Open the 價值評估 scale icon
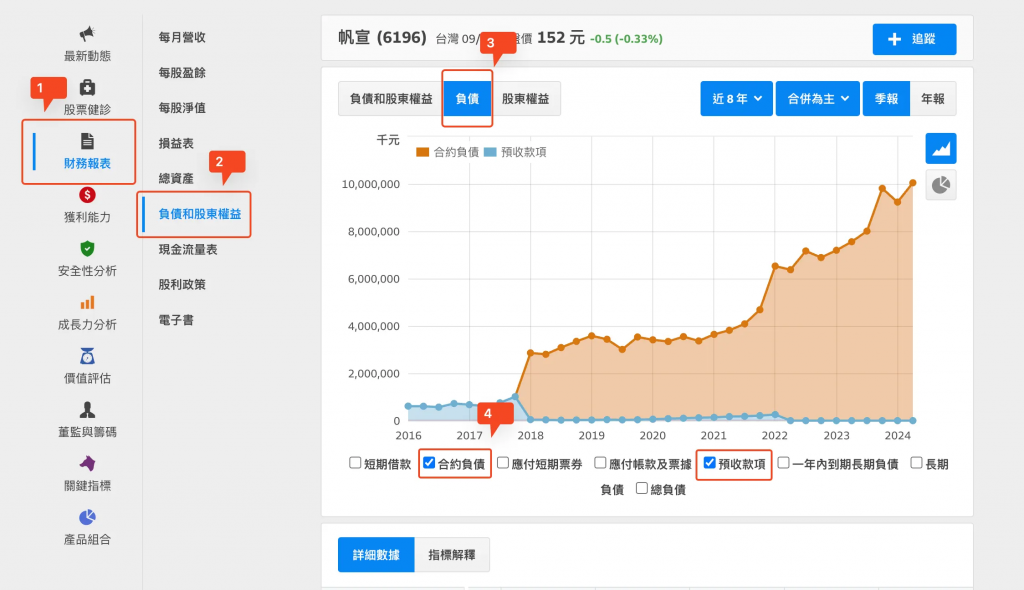Image resolution: width=1024 pixels, height=590 pixels. click(87, 356)
